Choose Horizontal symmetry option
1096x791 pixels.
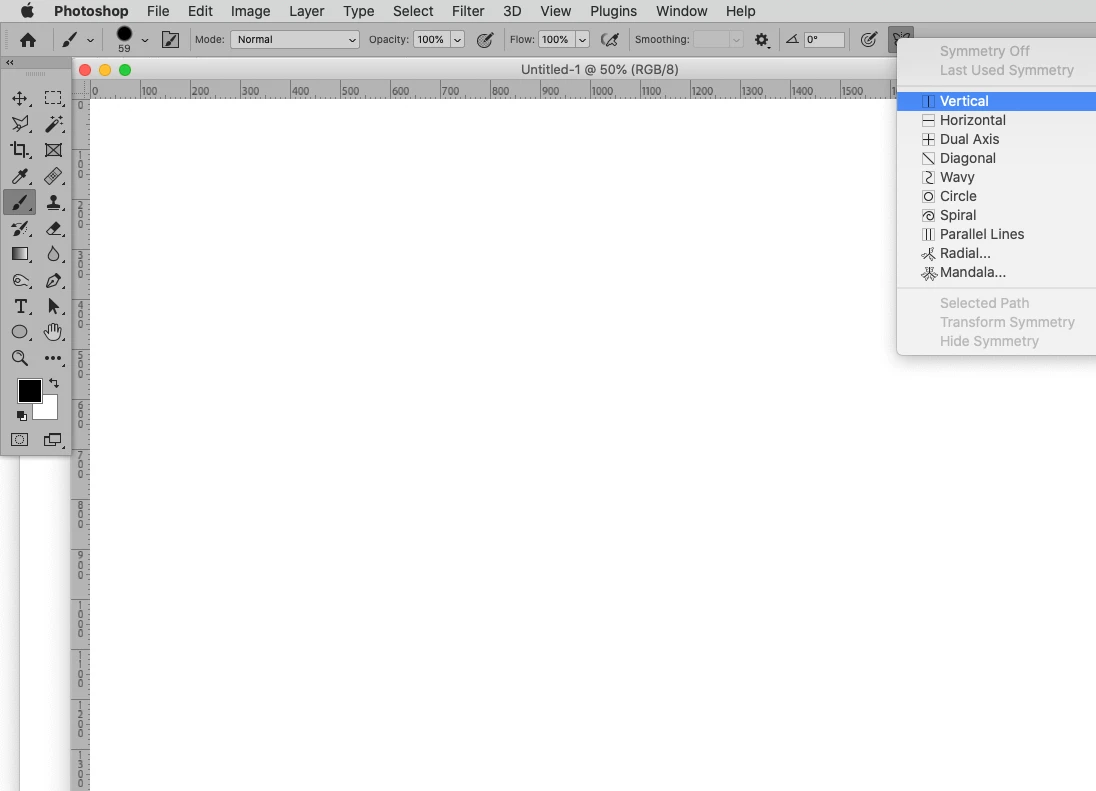[x=996, y=120]
